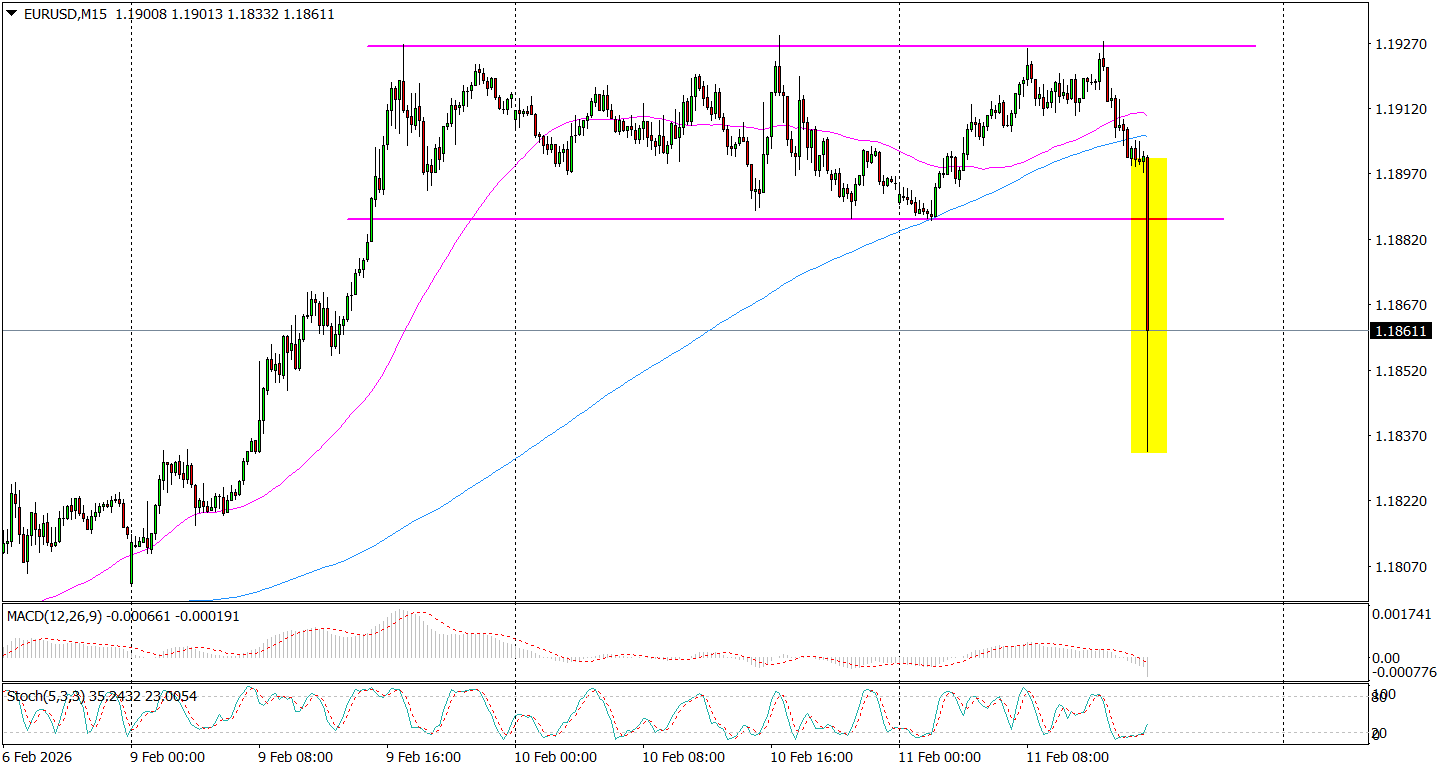Click the Stoch(5,3,3) indicator label

coord(45,696)
